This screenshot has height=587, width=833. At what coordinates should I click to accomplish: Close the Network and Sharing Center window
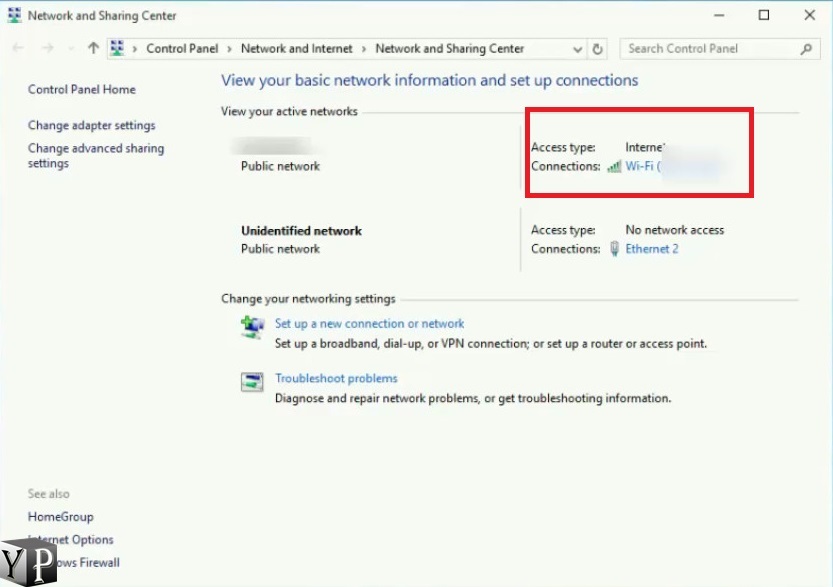click(x=810, y=15)
